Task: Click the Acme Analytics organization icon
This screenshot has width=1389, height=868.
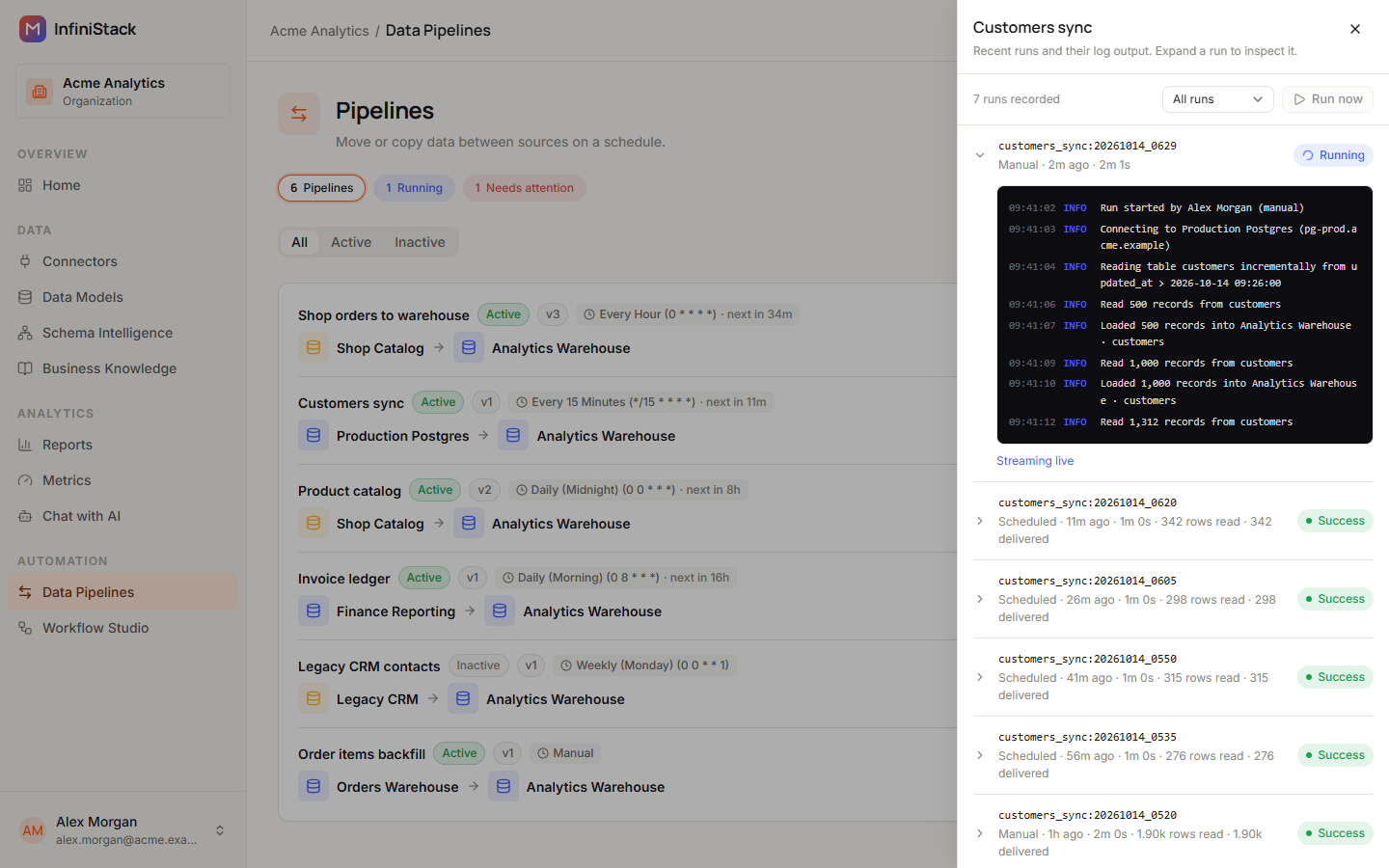Action: click(x=40, y=92)
